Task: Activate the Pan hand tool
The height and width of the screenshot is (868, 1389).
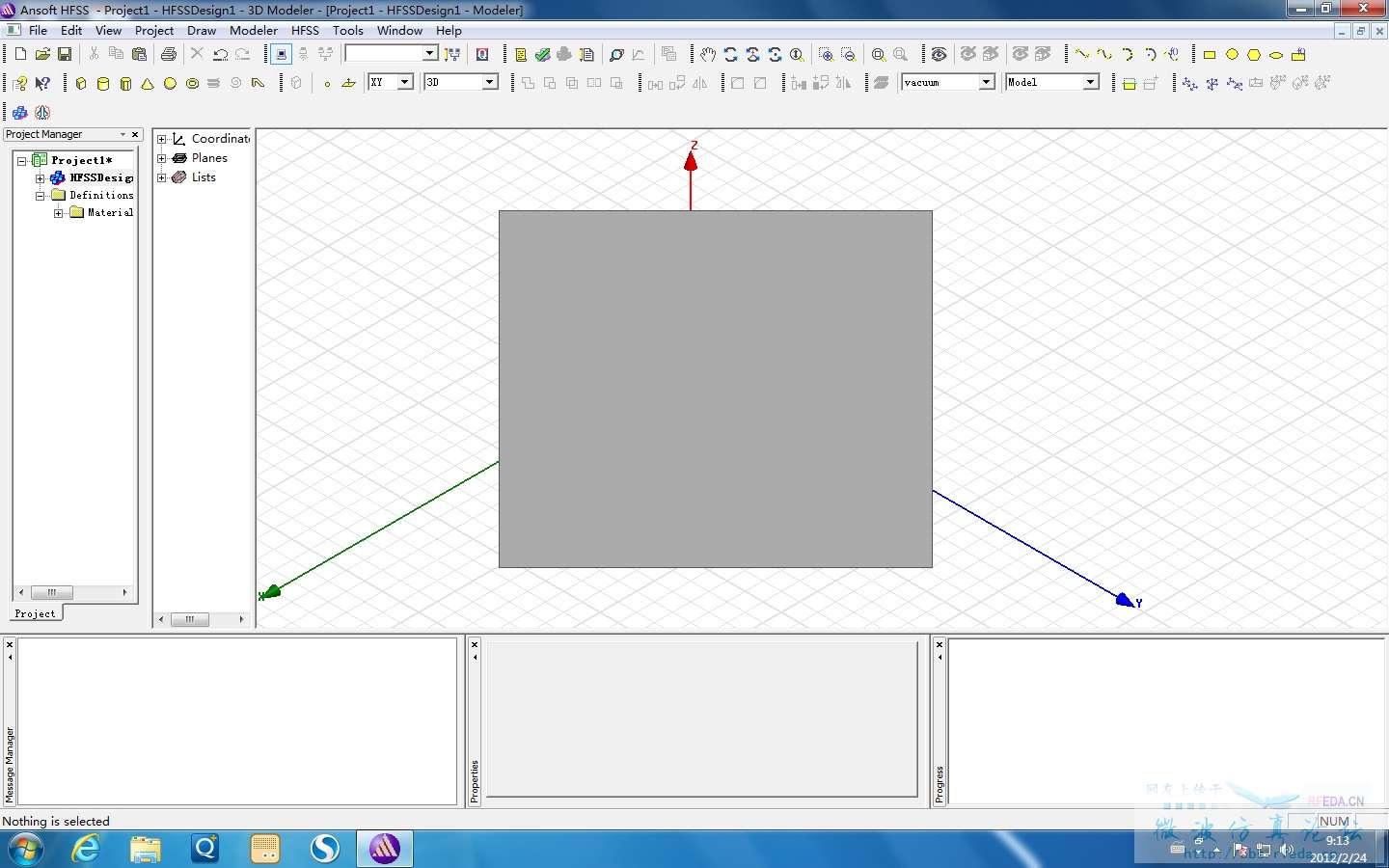Action: (708, 55)
